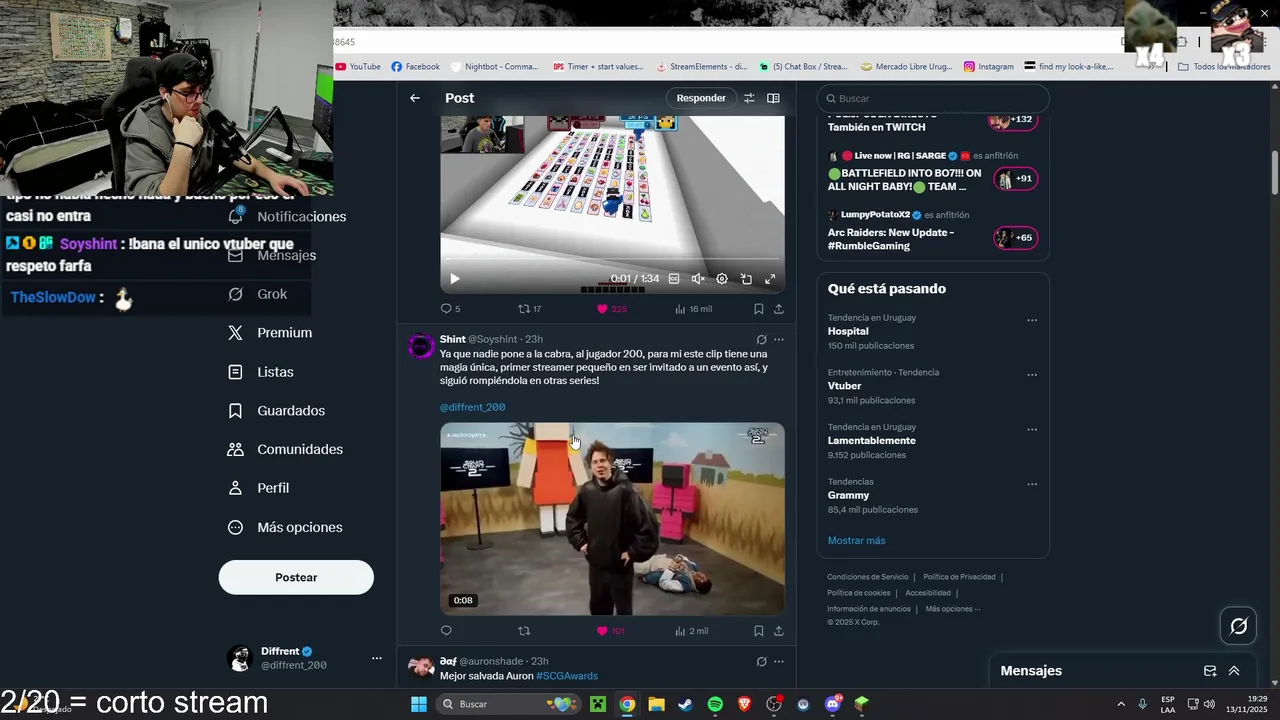
Task: Open video settings gear
Action: pyautogui.click(x=722, y=279)
